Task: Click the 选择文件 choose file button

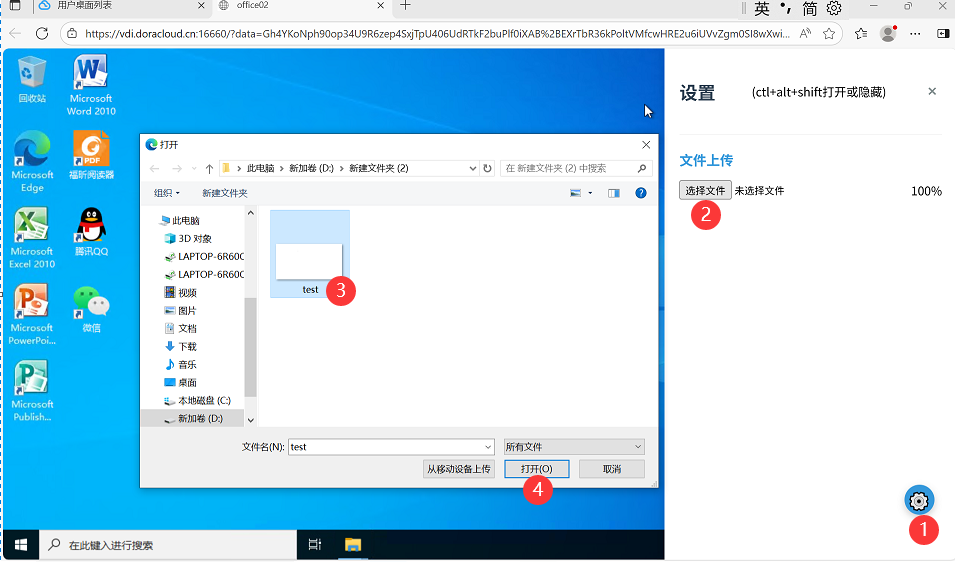Action: (x=705, y=190)
